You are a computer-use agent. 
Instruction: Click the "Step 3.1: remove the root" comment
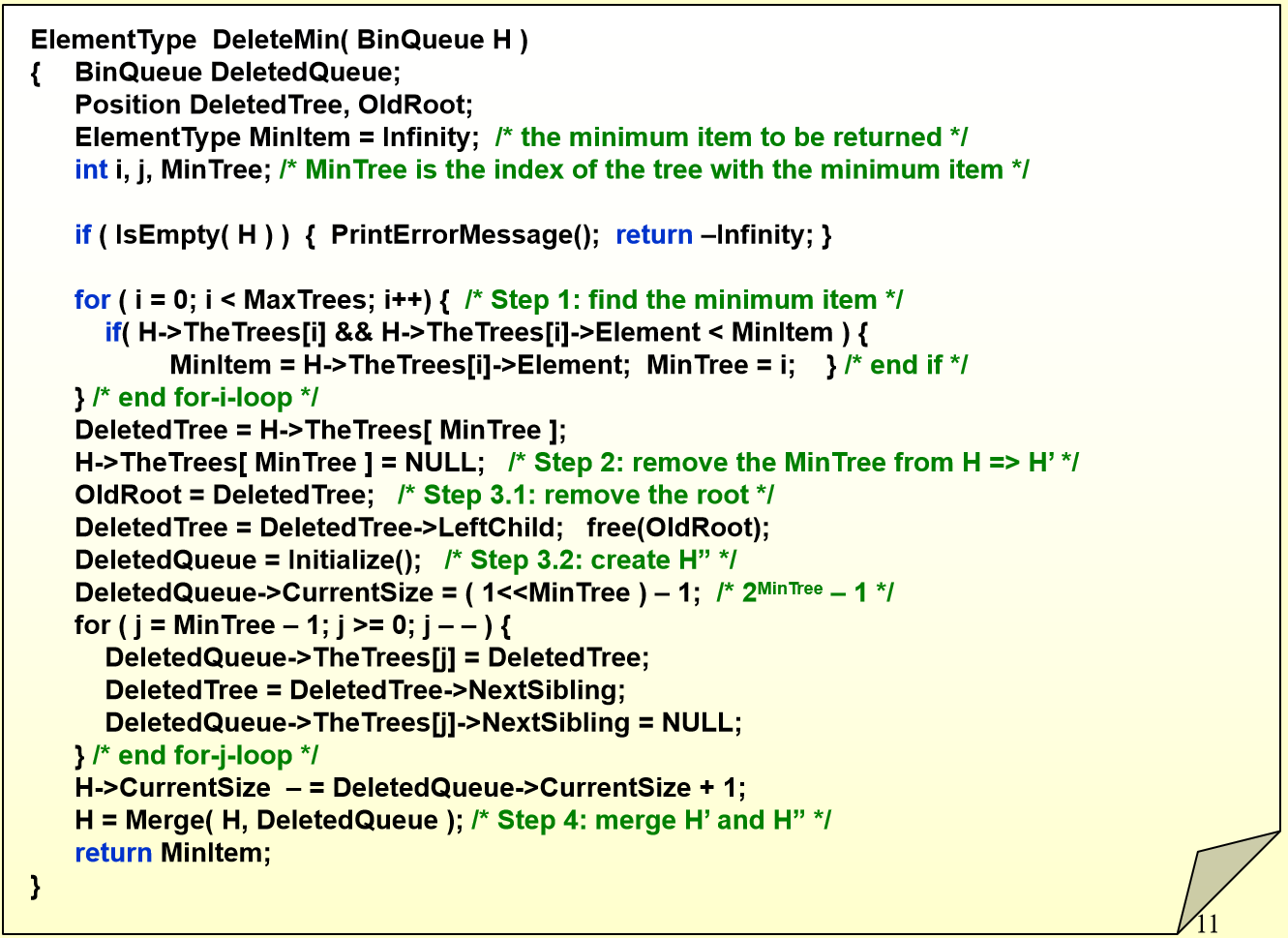[x=585, y=495]
